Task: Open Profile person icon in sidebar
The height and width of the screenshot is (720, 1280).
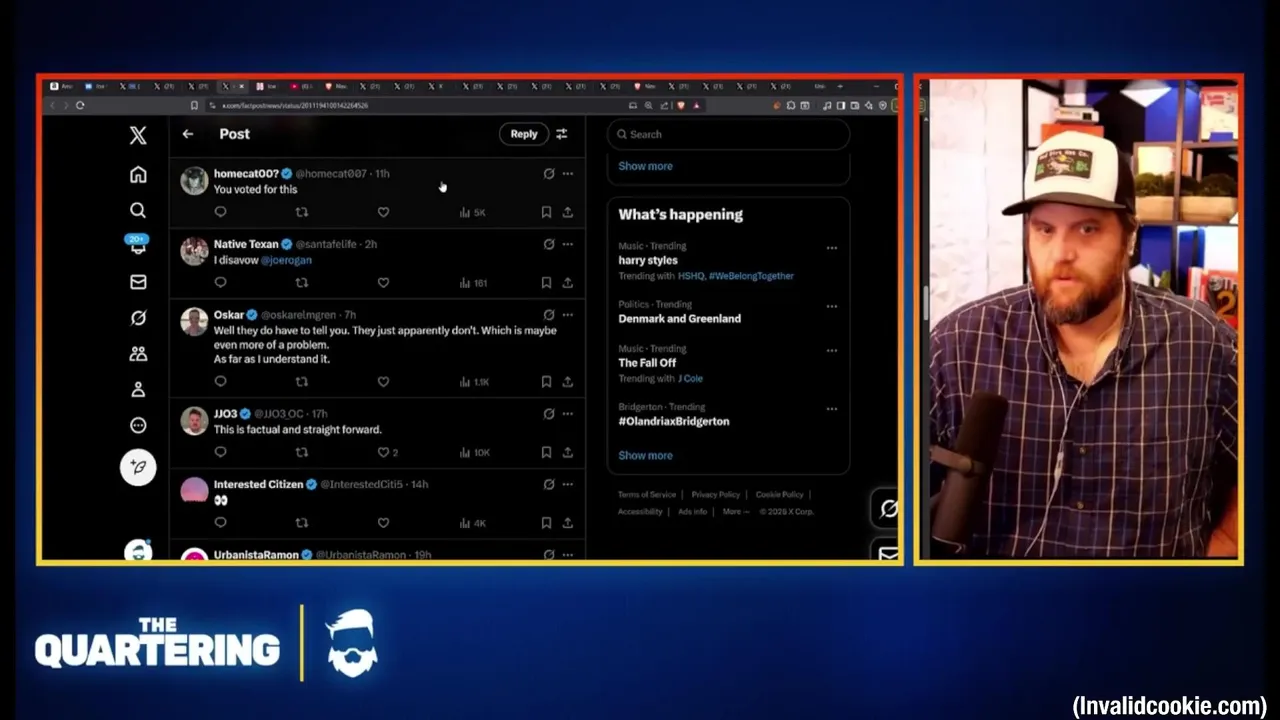Action: coord(138,389)
